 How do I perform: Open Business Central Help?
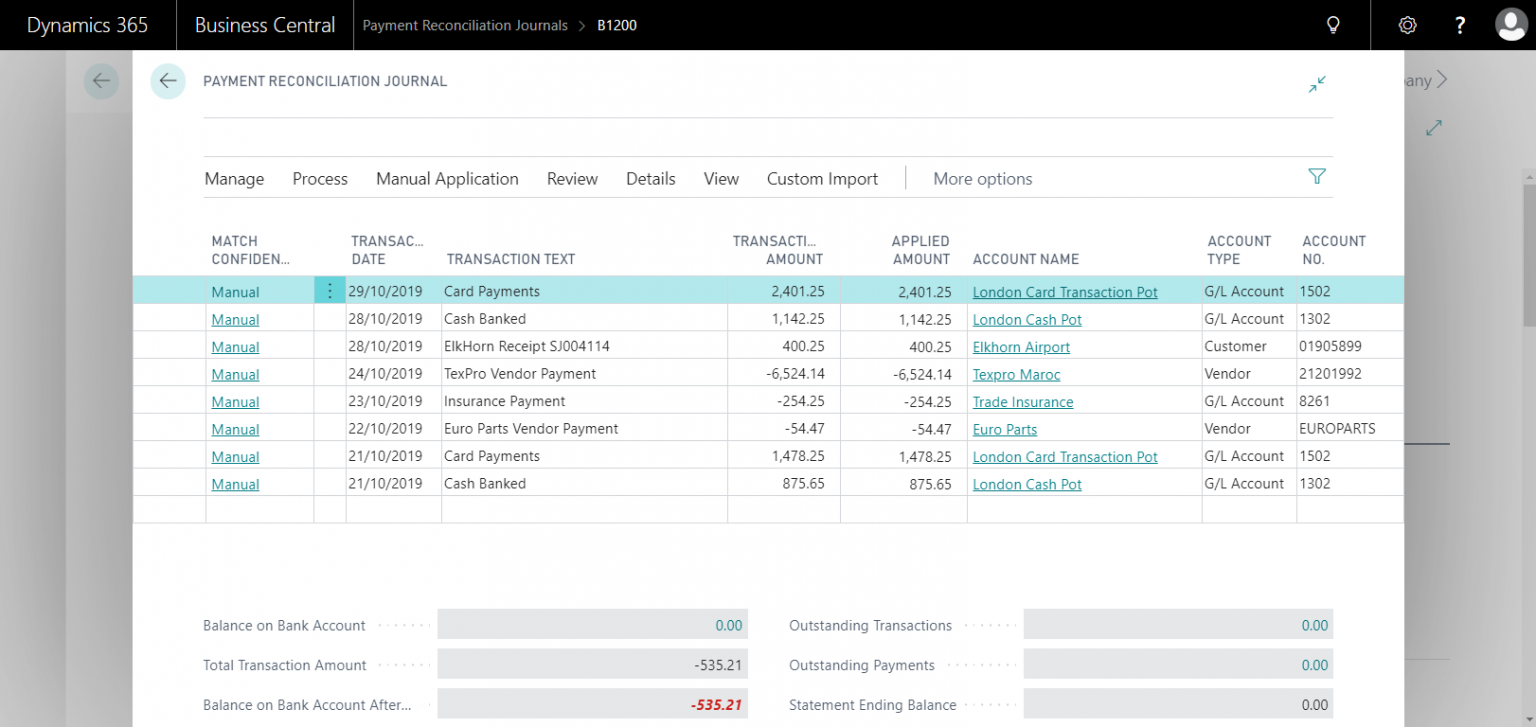1459,25
